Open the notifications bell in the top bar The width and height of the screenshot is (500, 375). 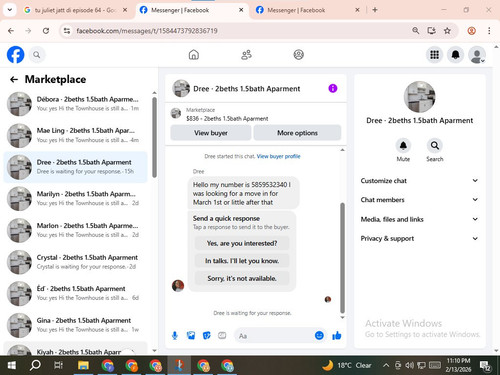(455, 55)
